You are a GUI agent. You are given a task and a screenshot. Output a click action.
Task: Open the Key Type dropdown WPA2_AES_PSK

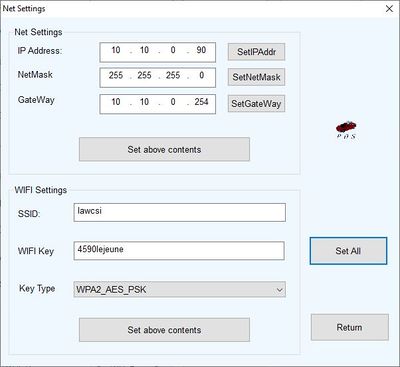tap(180, 289)
